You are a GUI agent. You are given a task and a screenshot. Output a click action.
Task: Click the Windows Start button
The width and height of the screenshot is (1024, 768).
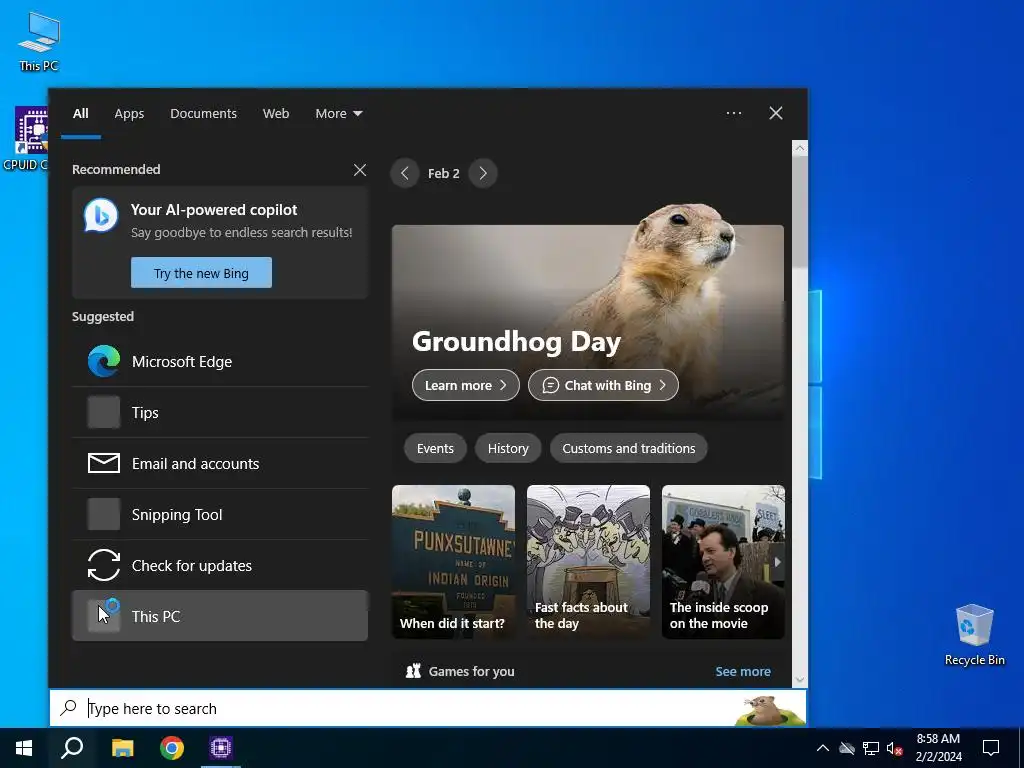coord(24,748)
